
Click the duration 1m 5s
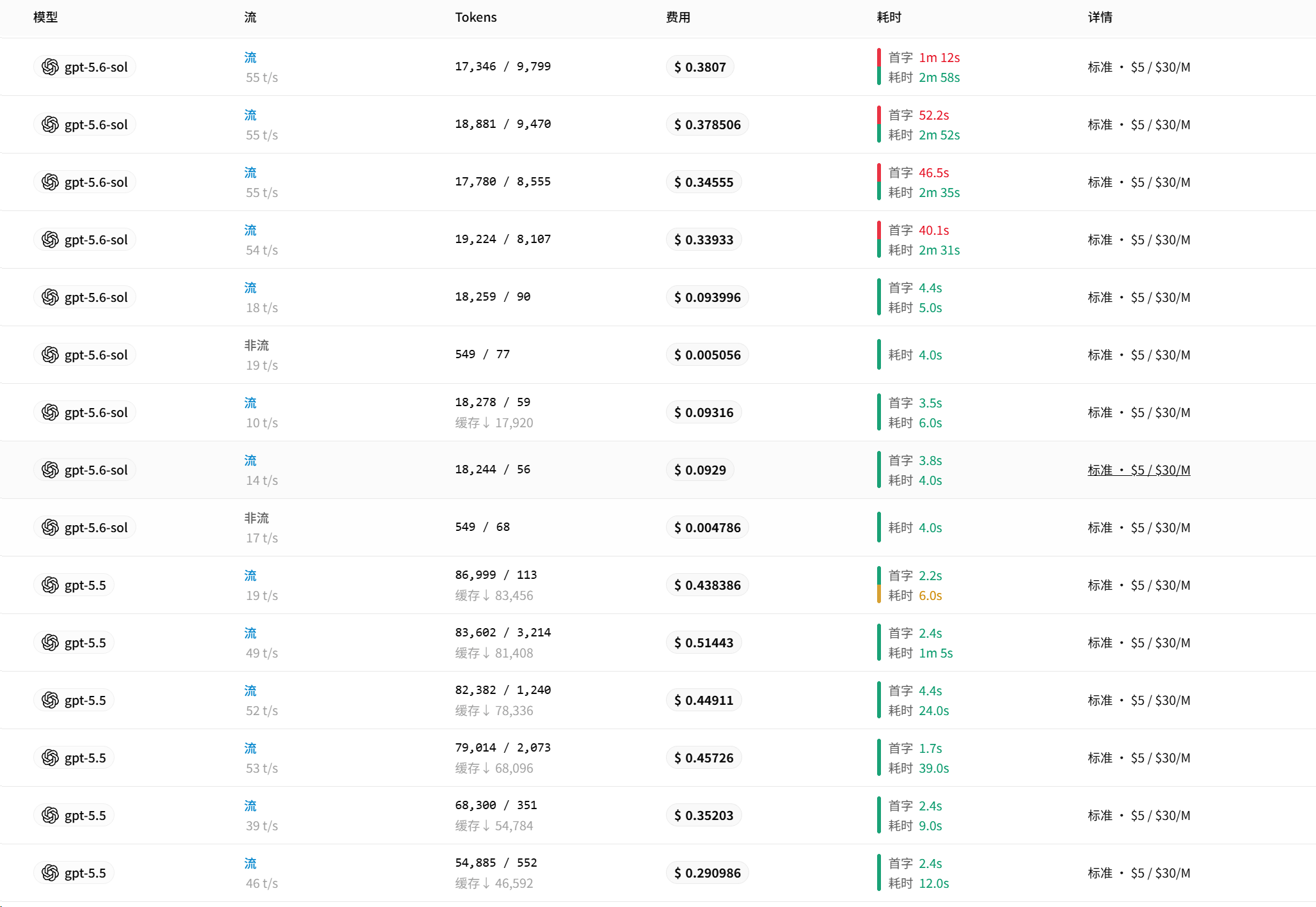coord(936,653)
